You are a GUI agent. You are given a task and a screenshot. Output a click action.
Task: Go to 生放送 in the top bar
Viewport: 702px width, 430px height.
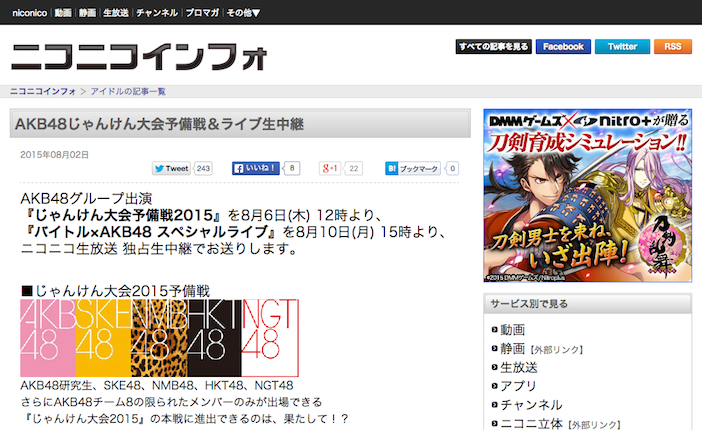(x=116, y=13)
